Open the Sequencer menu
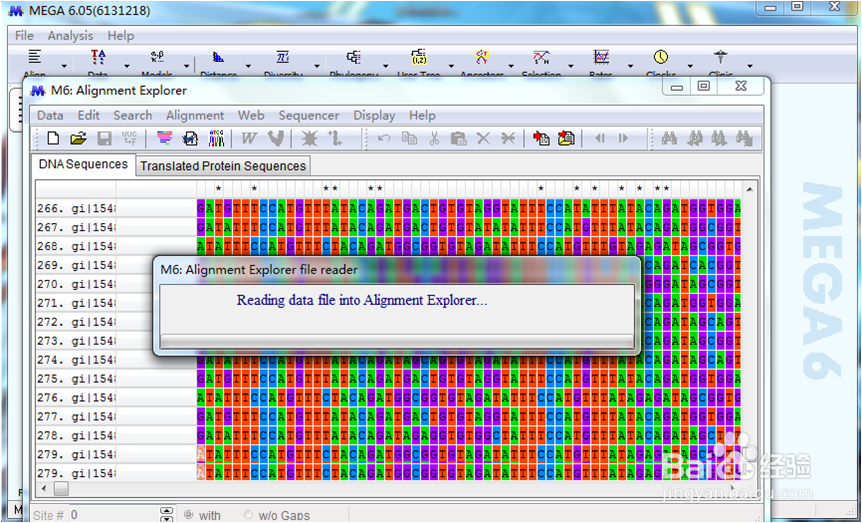 309,115
